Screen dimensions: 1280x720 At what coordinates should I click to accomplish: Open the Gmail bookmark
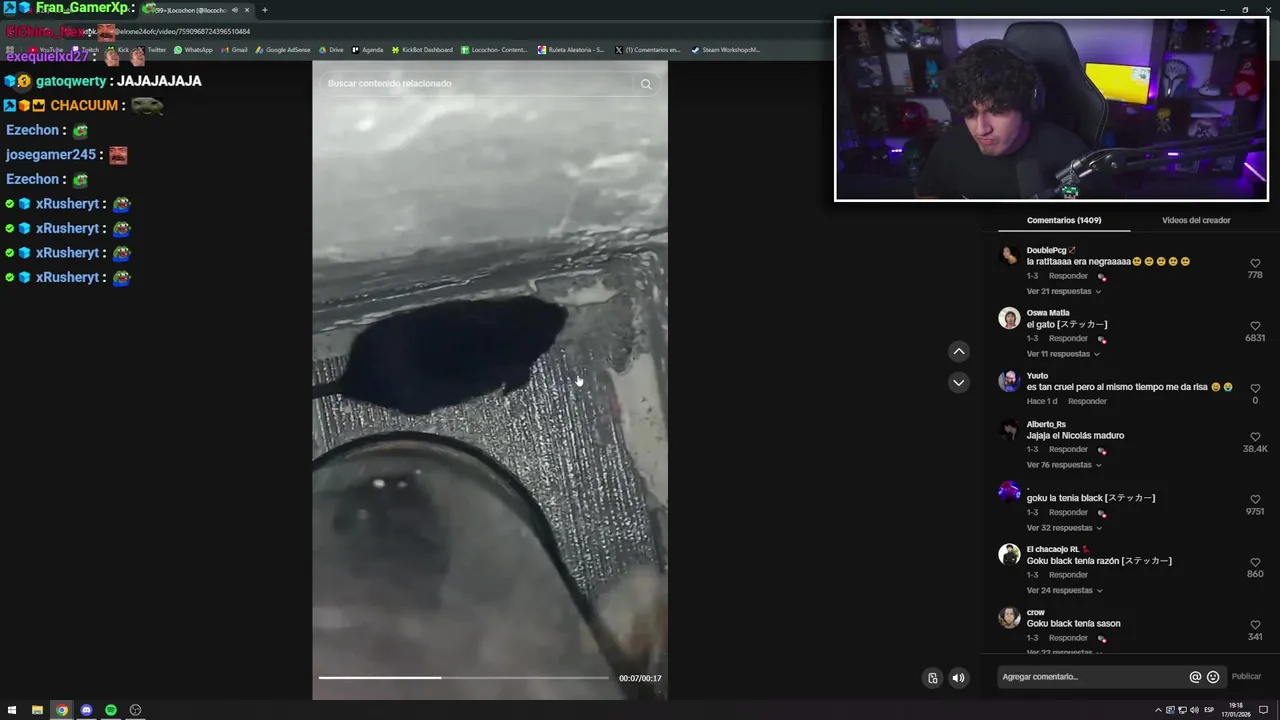pos(234,50)
